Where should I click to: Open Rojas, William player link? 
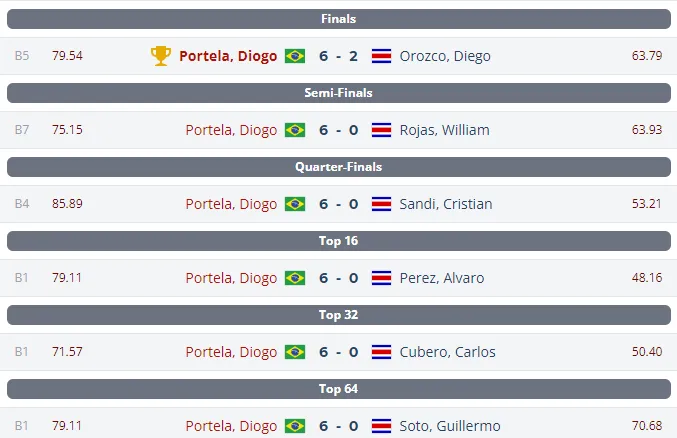(x=444, y=130)
